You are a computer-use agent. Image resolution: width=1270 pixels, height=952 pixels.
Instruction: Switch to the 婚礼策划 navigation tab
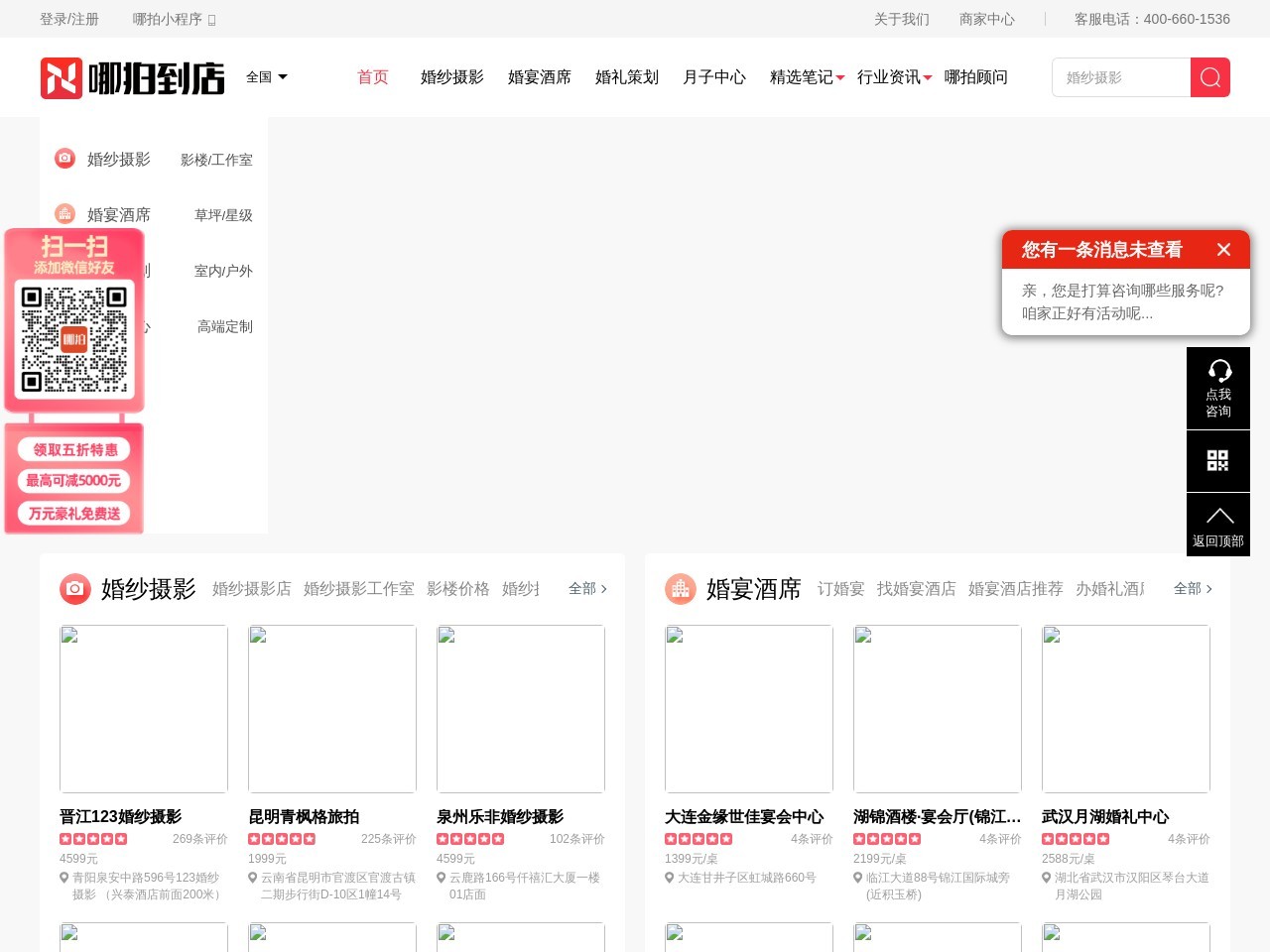click(626, 77)
